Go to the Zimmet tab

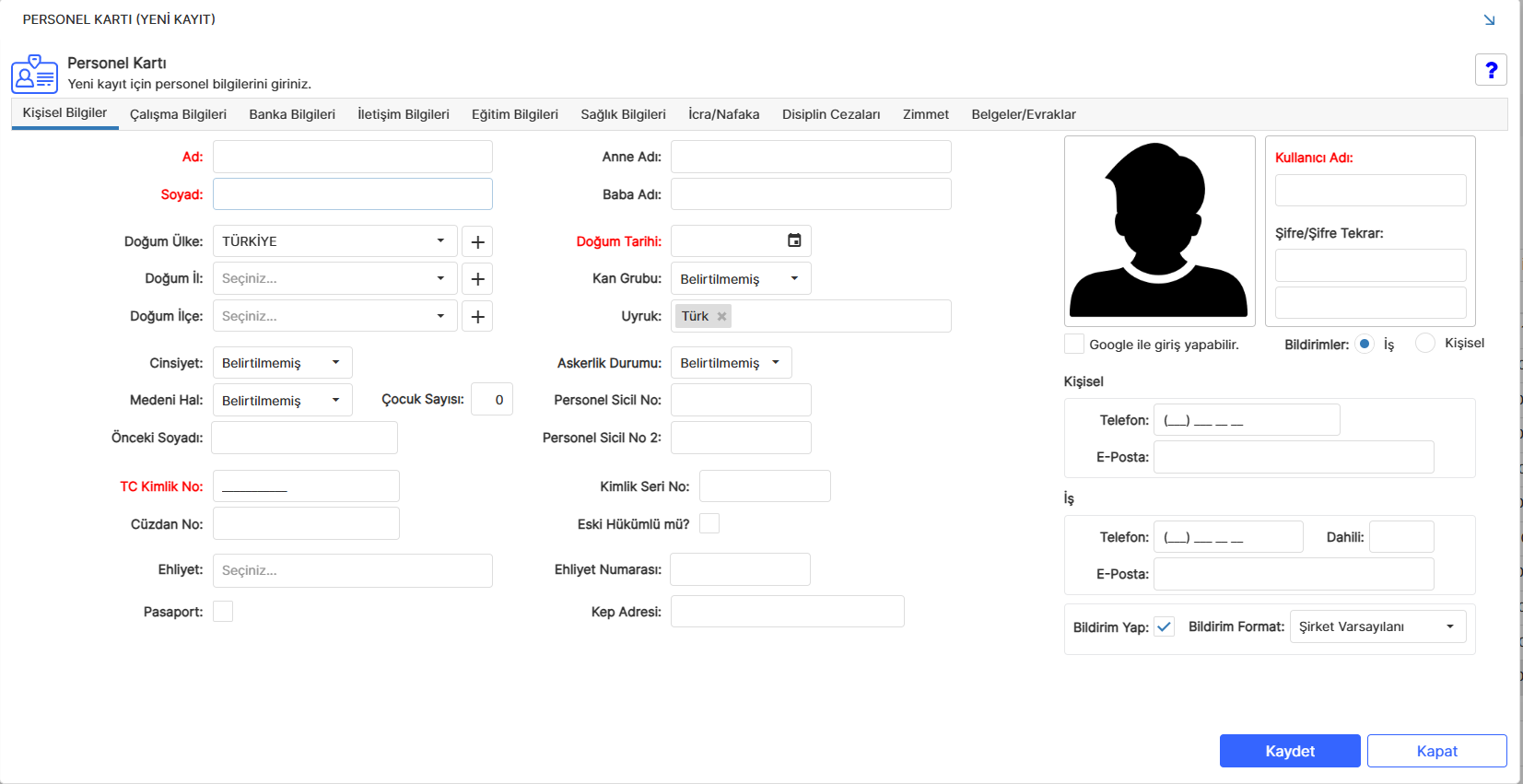(926, 114)
